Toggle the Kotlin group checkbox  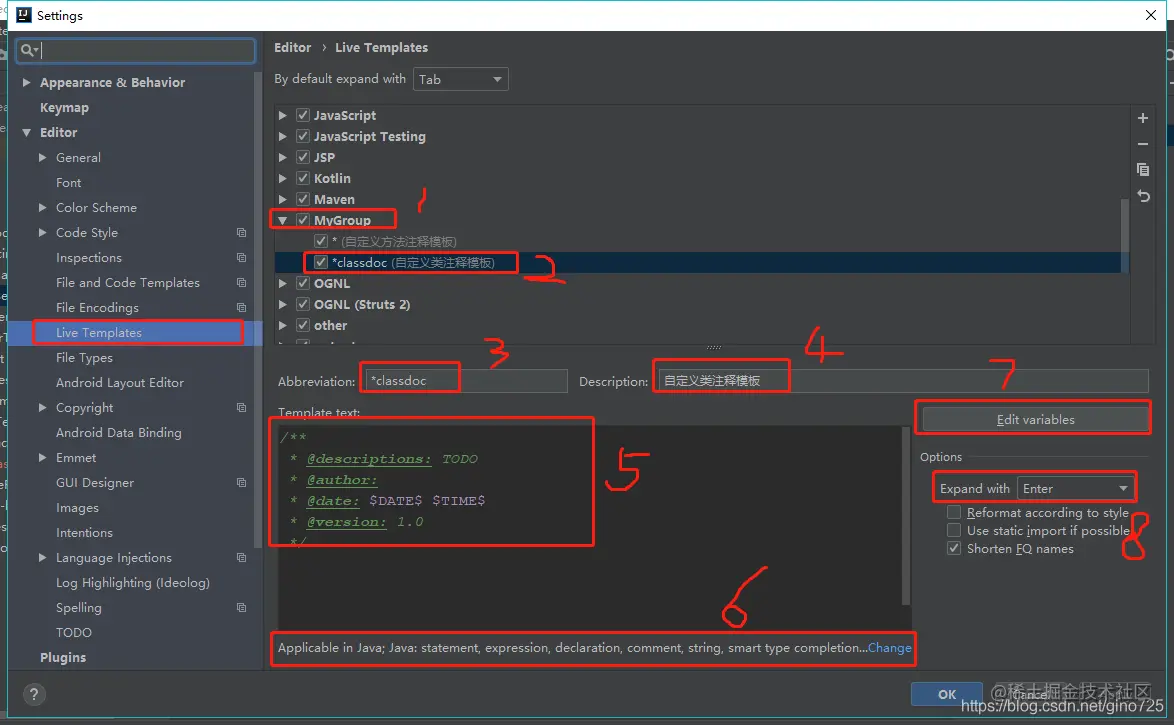click(302, 178)
